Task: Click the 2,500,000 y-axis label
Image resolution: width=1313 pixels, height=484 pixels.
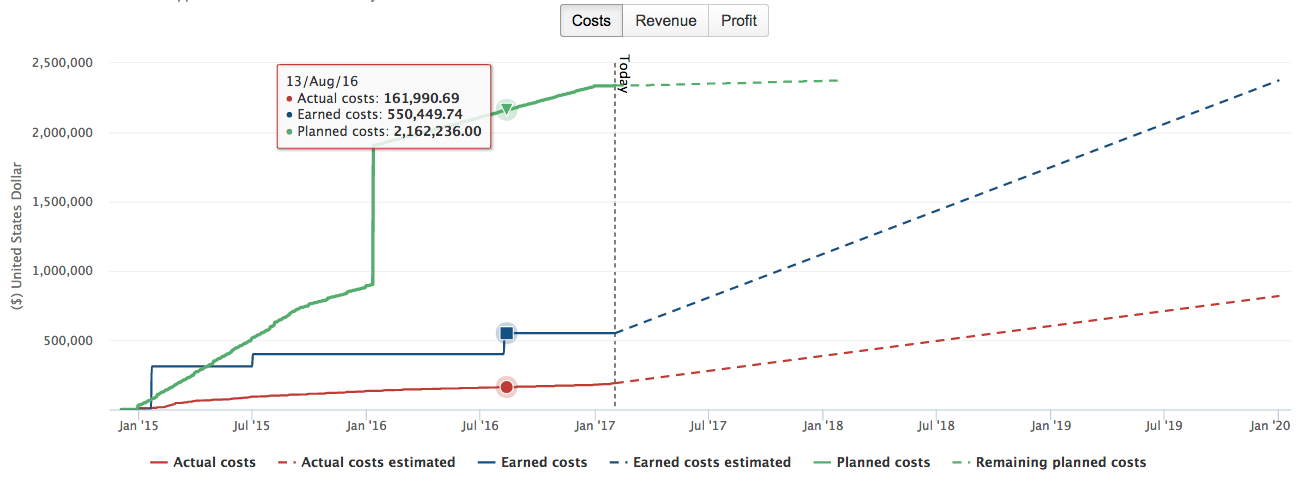Action: pos(63,63)
